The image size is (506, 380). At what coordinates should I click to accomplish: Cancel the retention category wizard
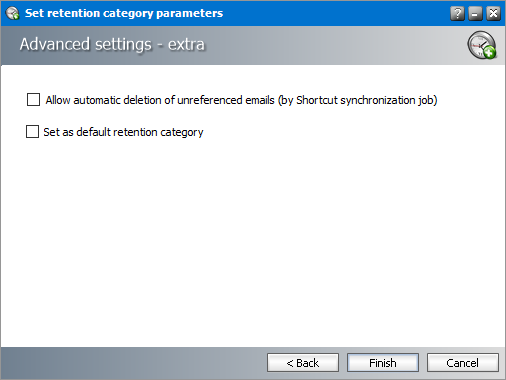coord(463,363)
